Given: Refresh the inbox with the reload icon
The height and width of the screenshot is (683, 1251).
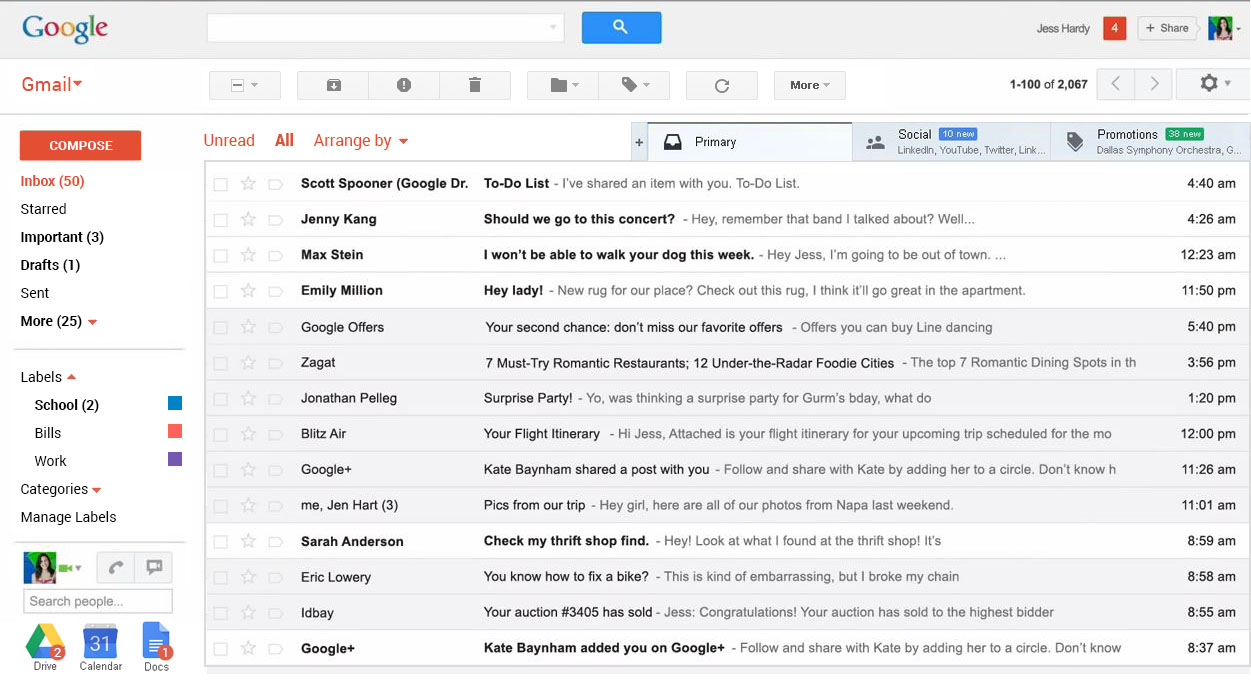Looking at the screenshot, I should click(721, 85).
